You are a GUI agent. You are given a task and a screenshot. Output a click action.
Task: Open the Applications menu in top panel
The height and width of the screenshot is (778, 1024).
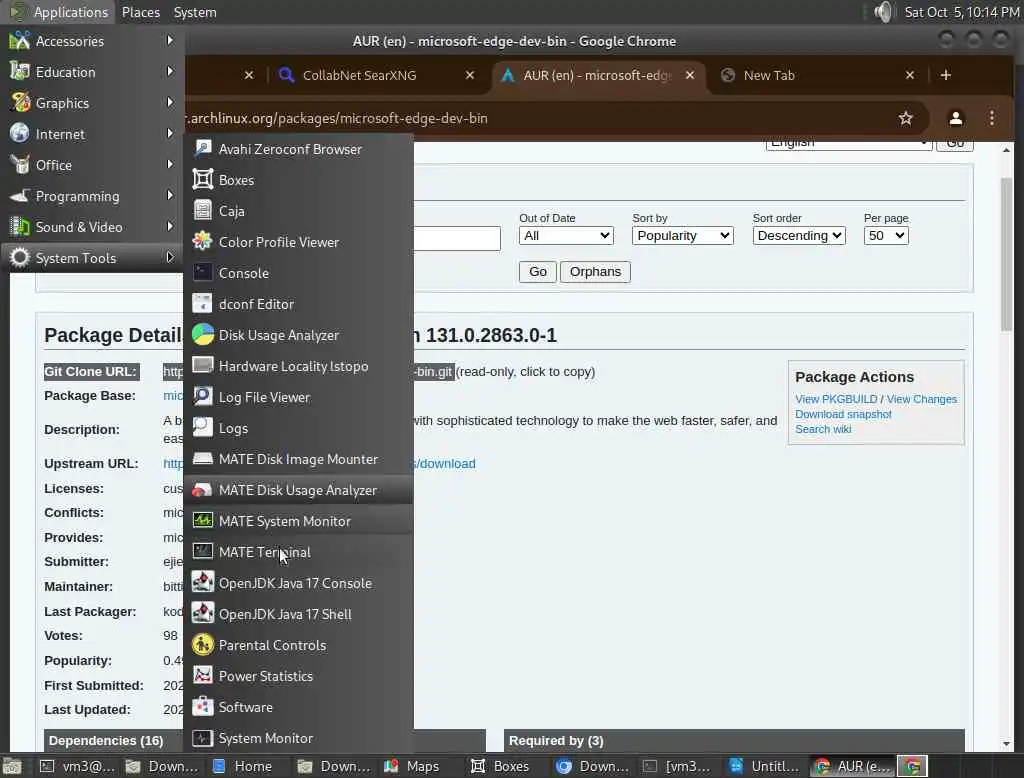tap(59, 12)
